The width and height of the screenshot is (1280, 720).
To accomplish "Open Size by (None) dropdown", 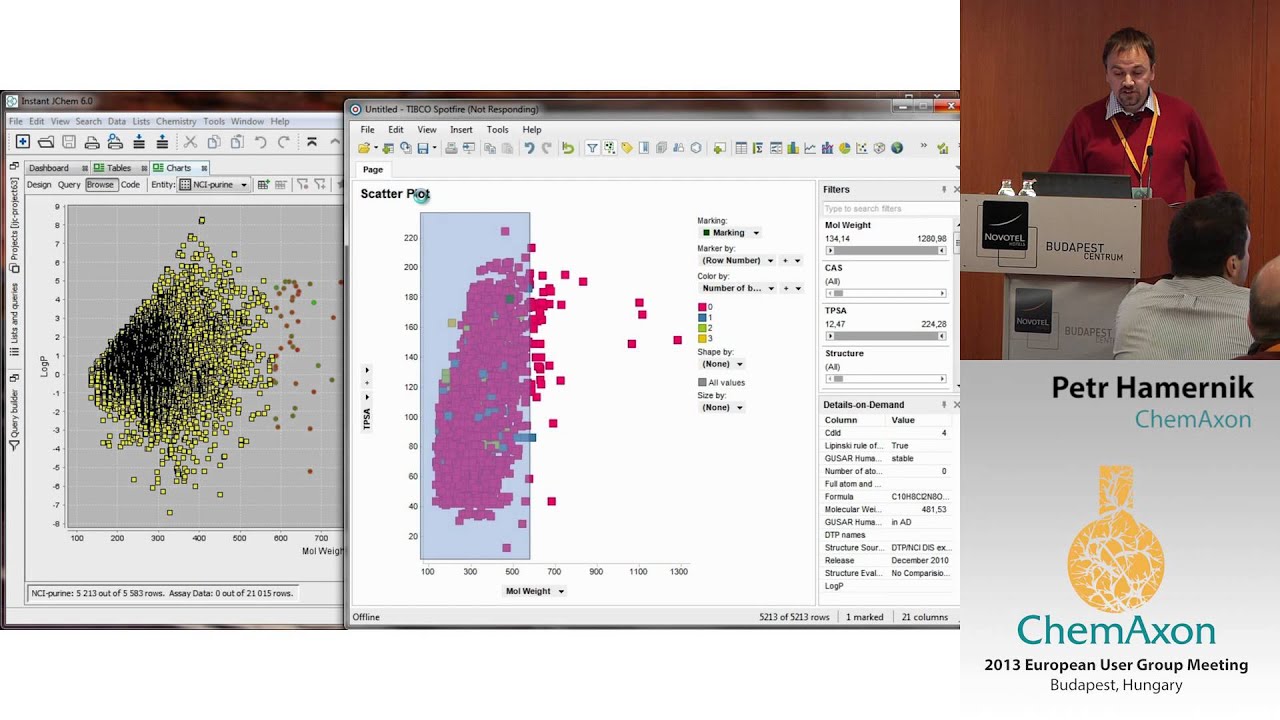I will (722, 407).
